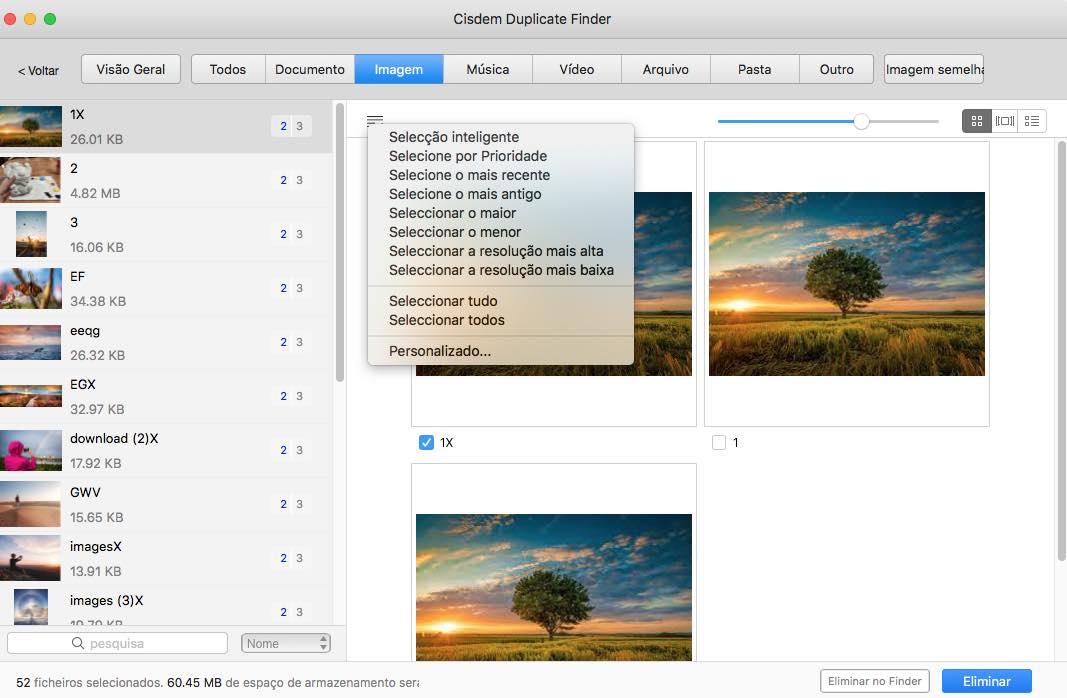Click the pesquisa search input field
This screenshot has width=1067, height=698.
coord(150,643)
